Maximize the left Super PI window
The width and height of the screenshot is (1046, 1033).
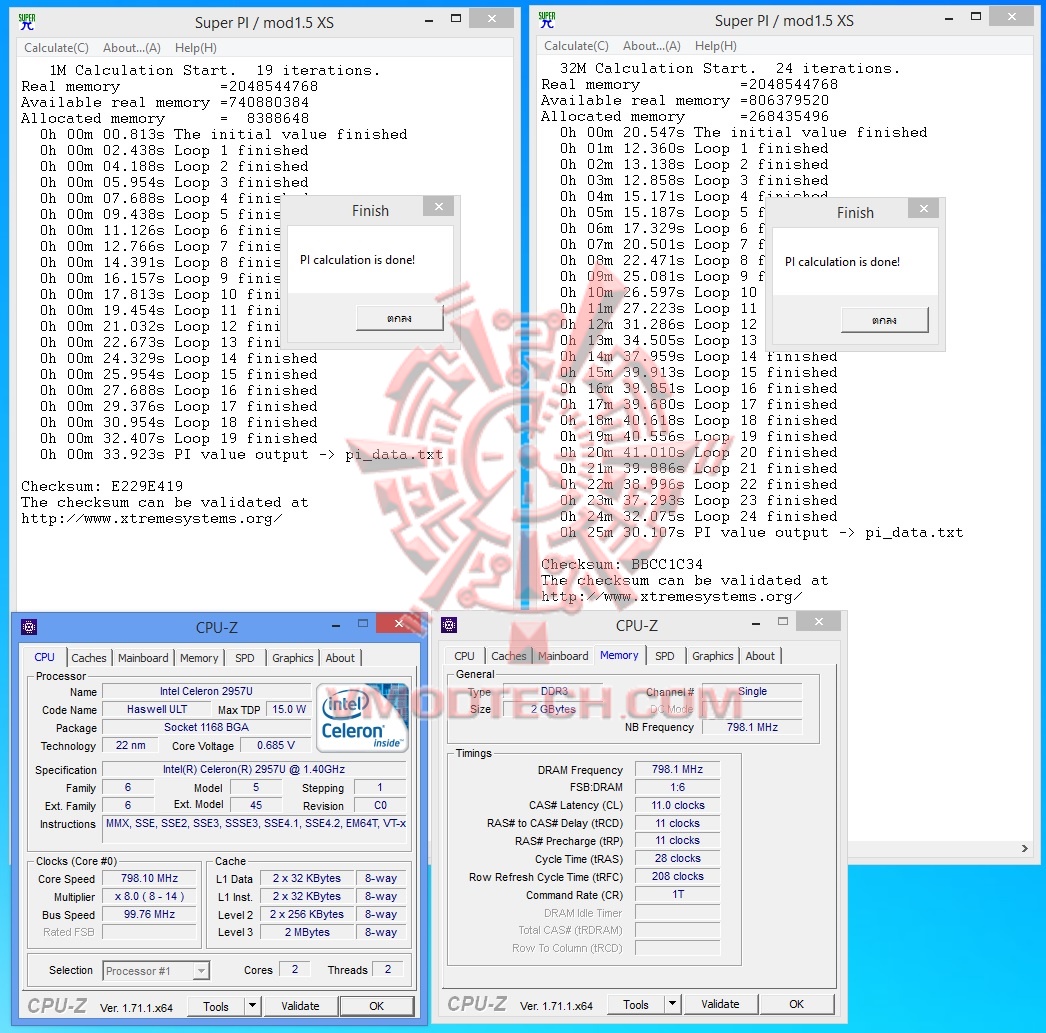(x=456, y=19)
